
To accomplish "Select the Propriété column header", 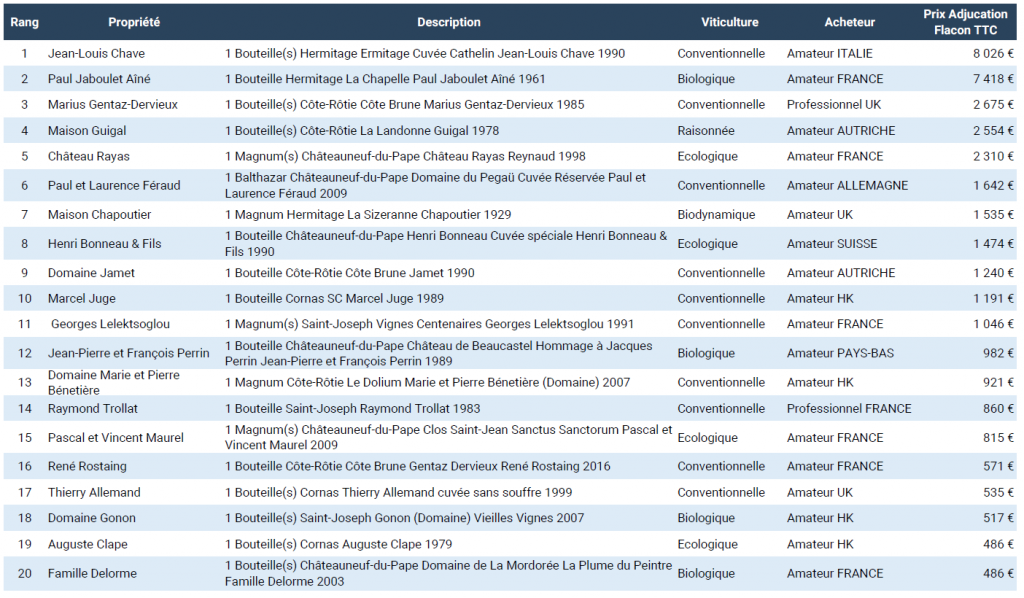I will click(134, 22).
